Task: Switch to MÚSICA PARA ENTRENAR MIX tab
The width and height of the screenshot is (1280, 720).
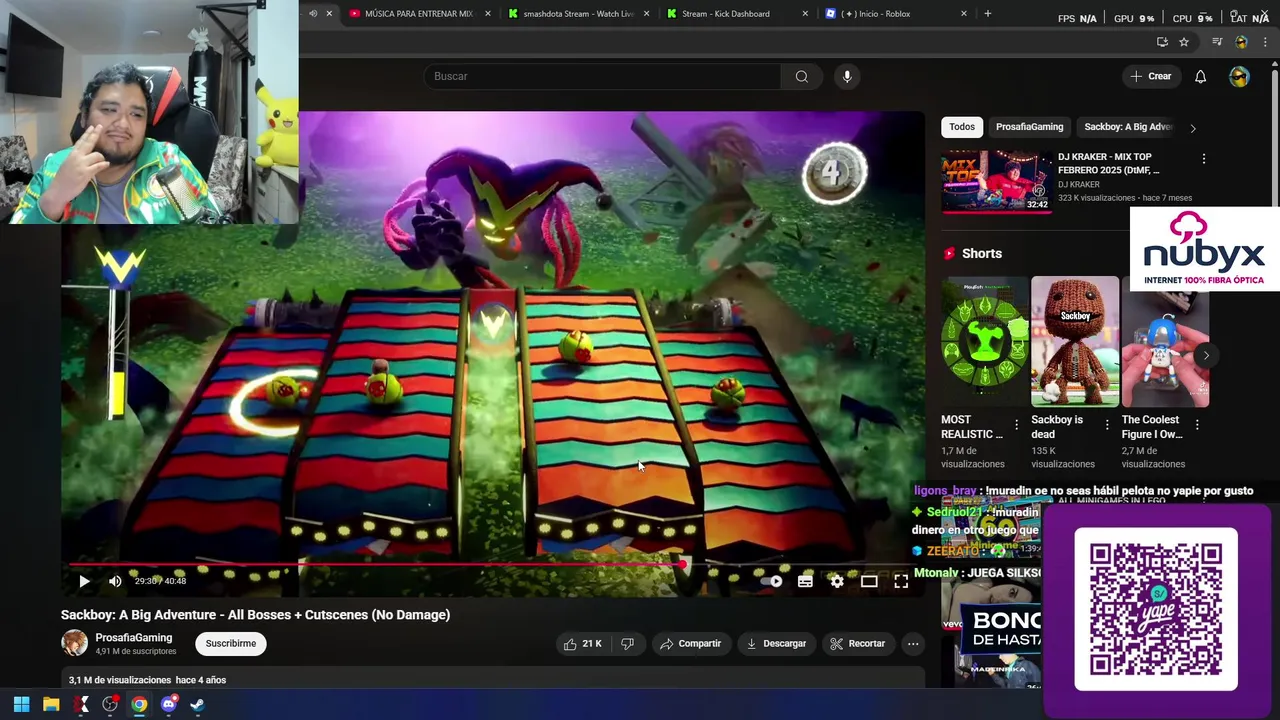Action: 419,14
